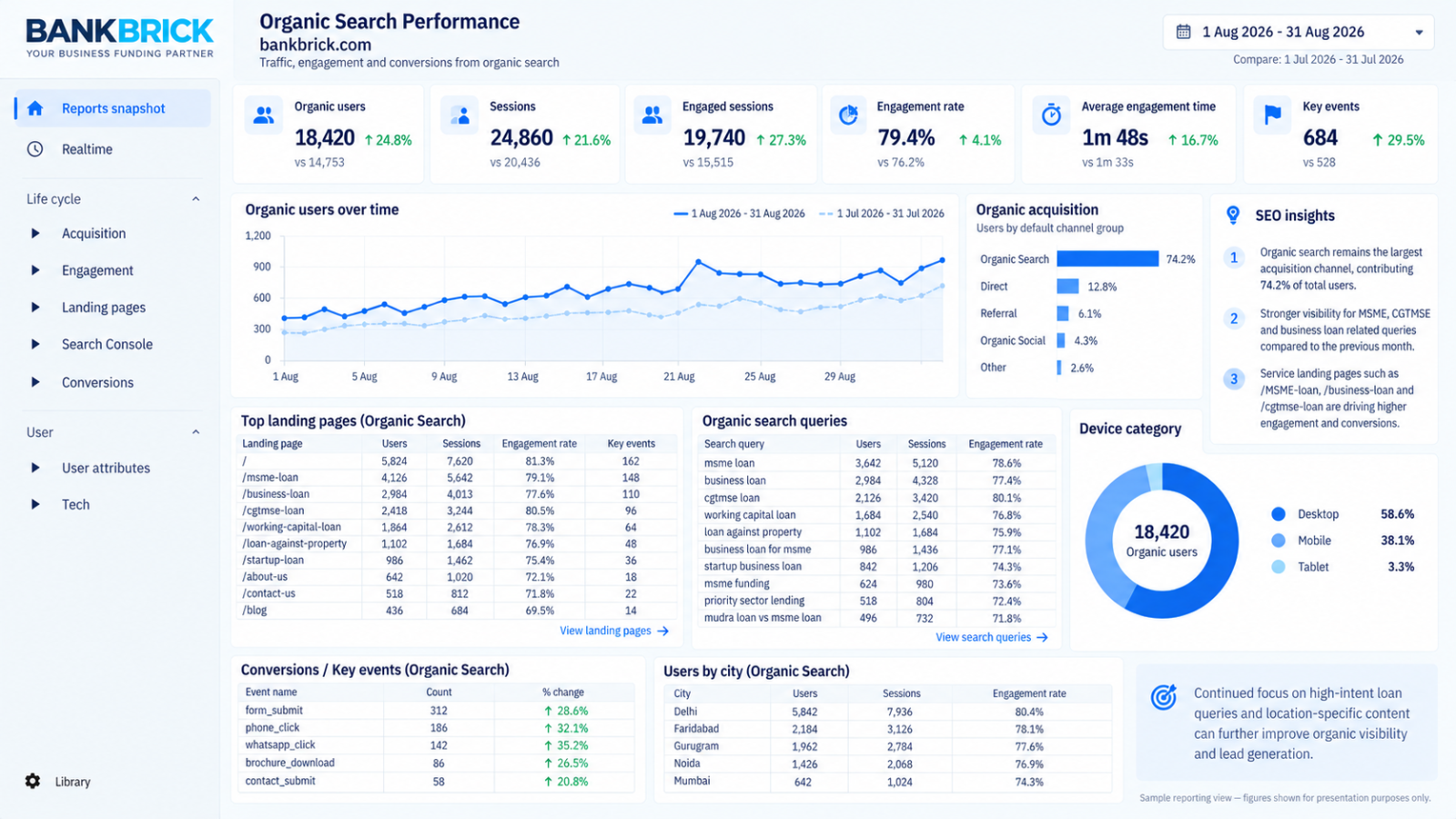The width and height of the screenshot is (1456, 819).
Task: Click the Tablet legend color dot
Action: 1279,567
